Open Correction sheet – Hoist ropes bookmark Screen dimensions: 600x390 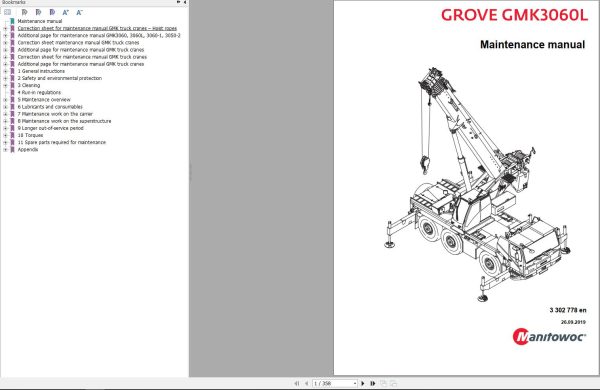97,28
